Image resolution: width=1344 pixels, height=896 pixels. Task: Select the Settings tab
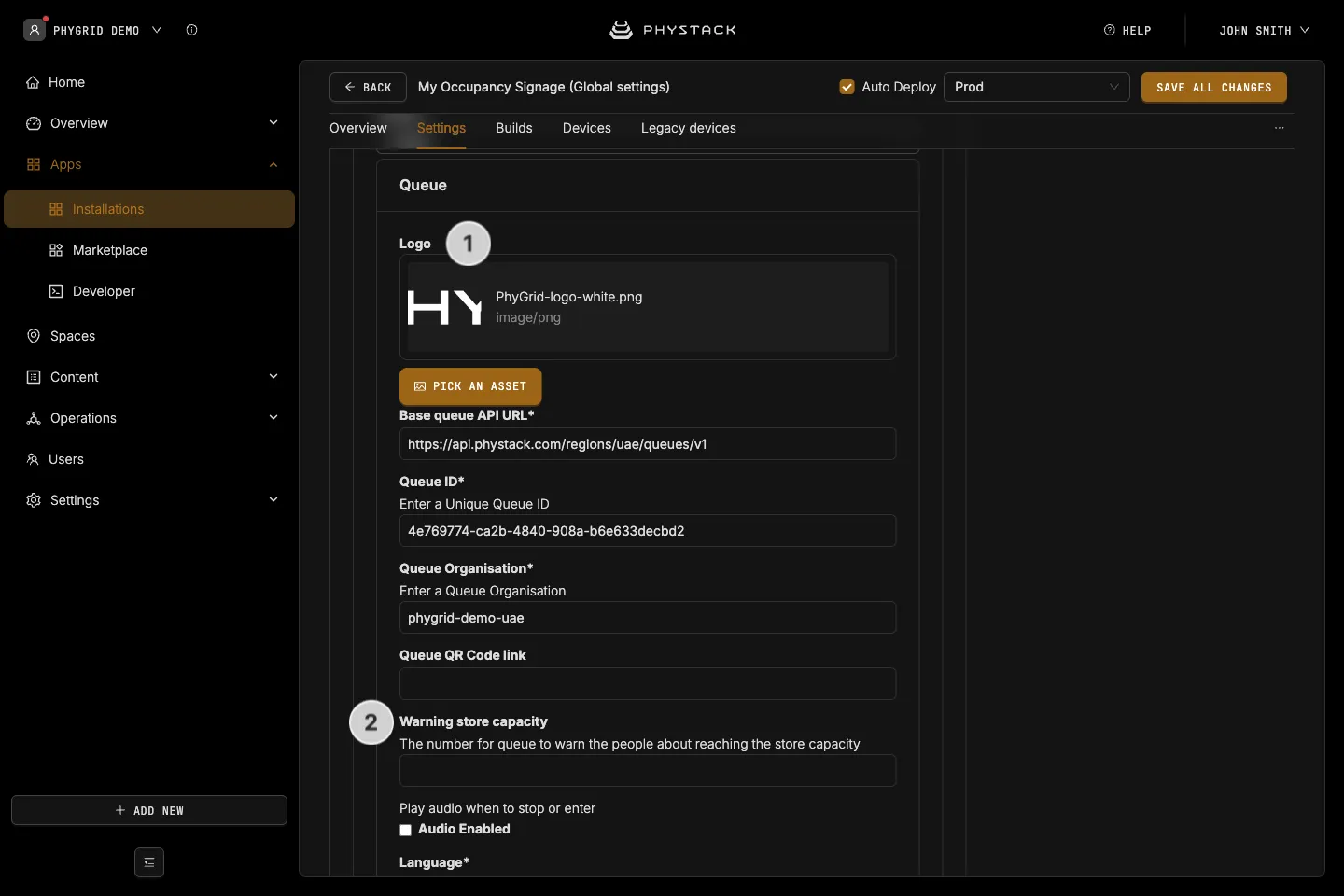(x=441, y=128)
